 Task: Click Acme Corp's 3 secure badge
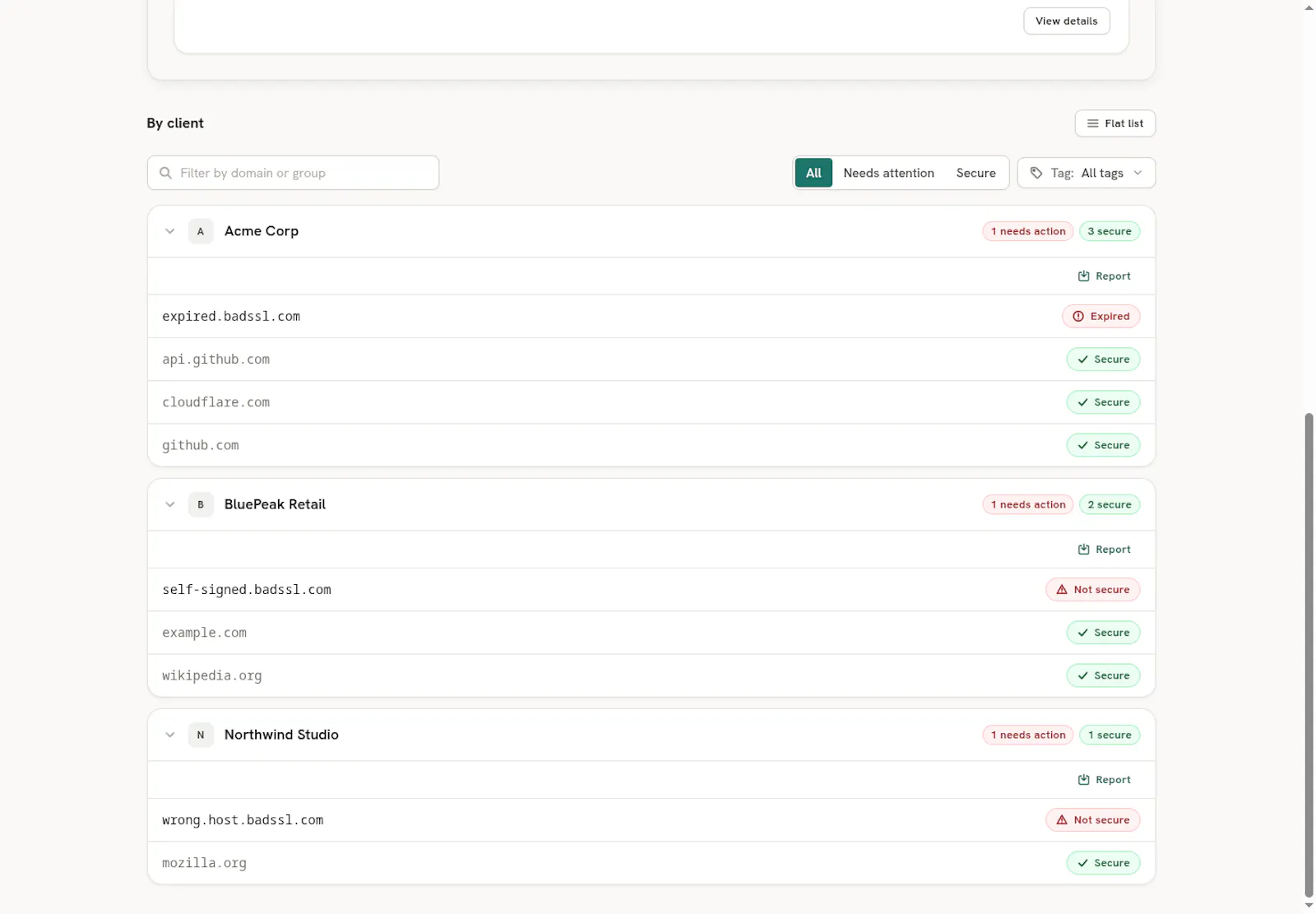tap(1109, 231)
